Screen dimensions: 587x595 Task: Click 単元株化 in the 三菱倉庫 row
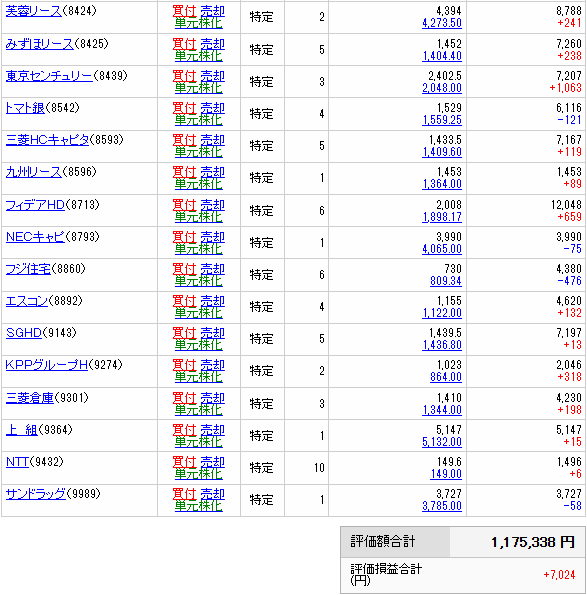pos(198,410)
